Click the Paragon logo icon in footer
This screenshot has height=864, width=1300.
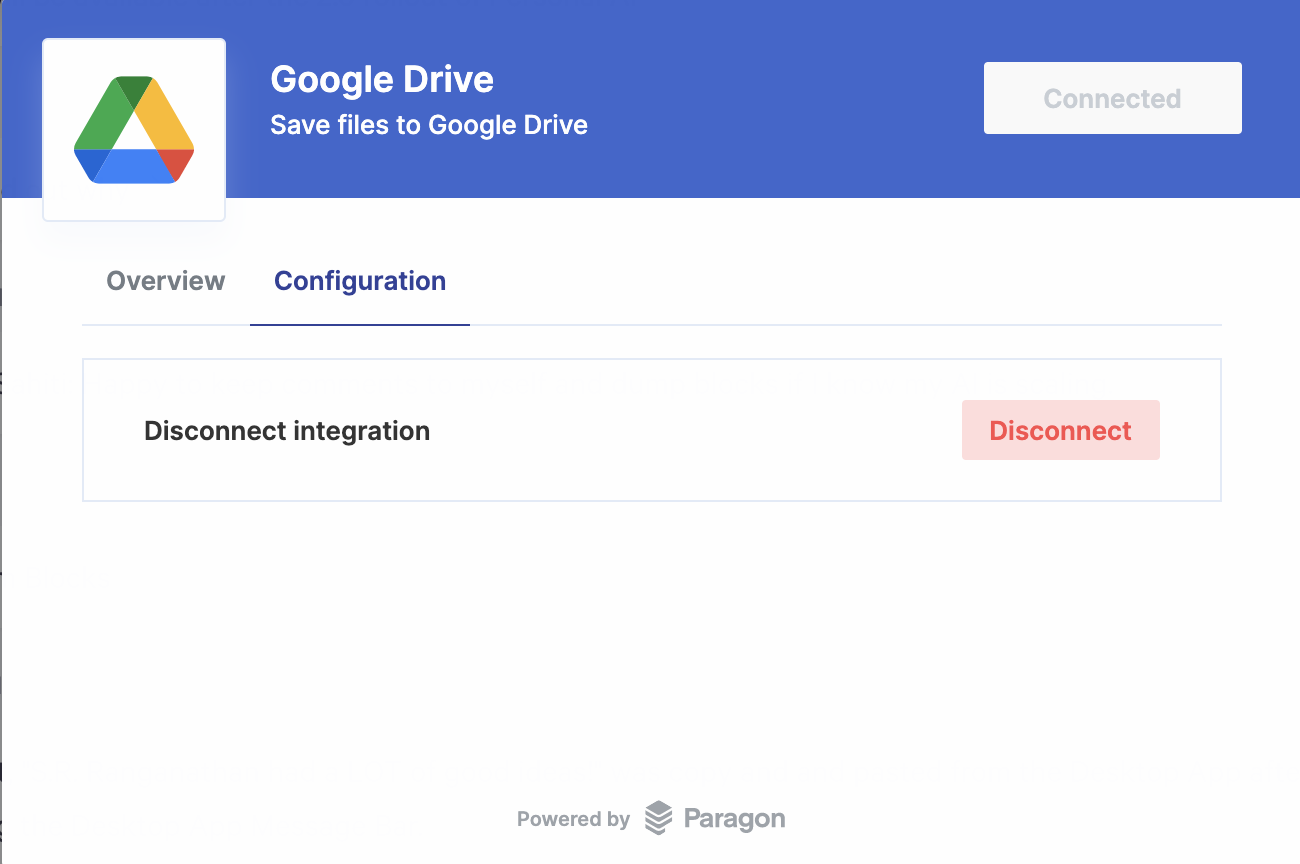658,818
